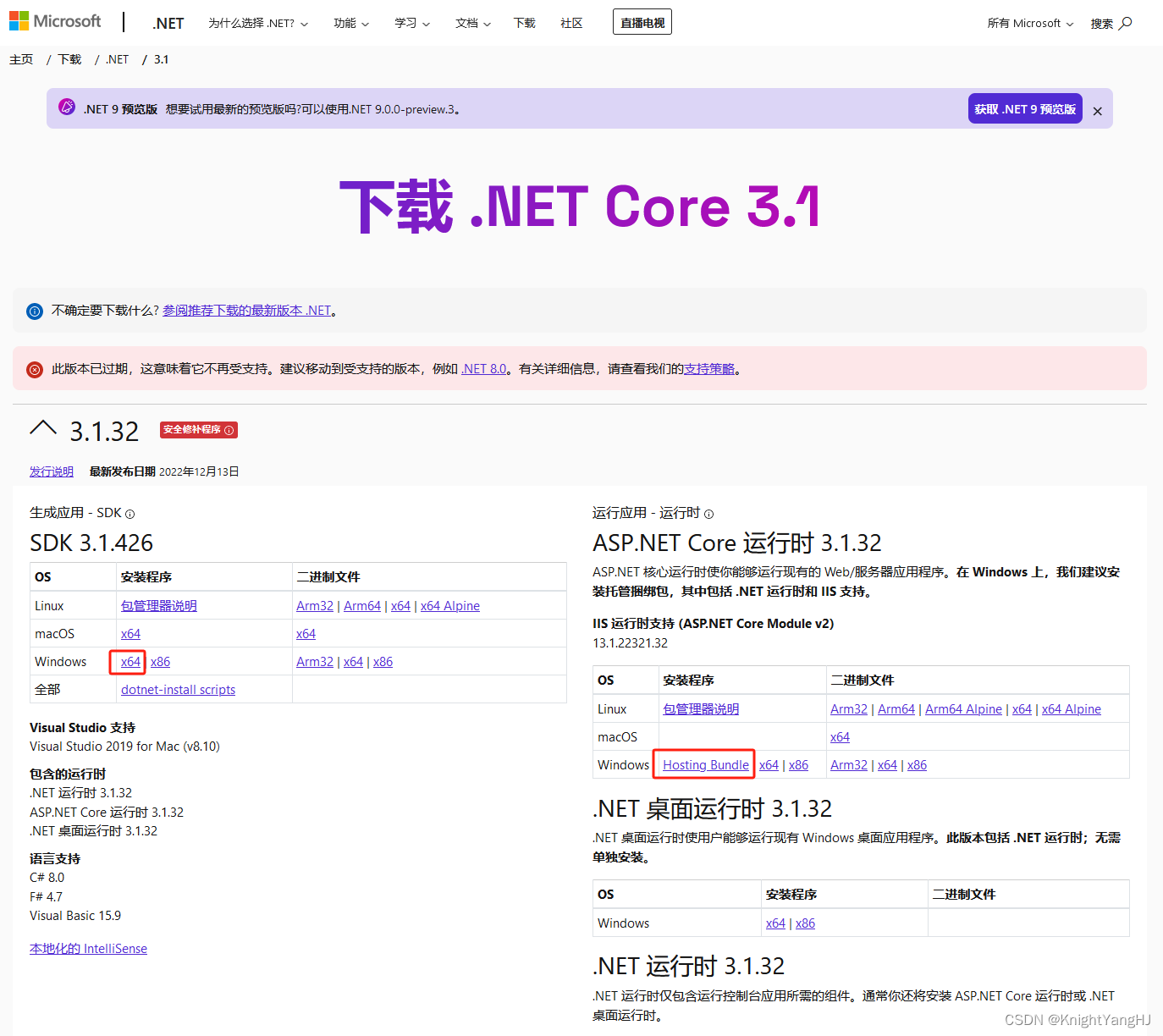
Task: Click the info icon next to SDK heading
Action: 130,514
